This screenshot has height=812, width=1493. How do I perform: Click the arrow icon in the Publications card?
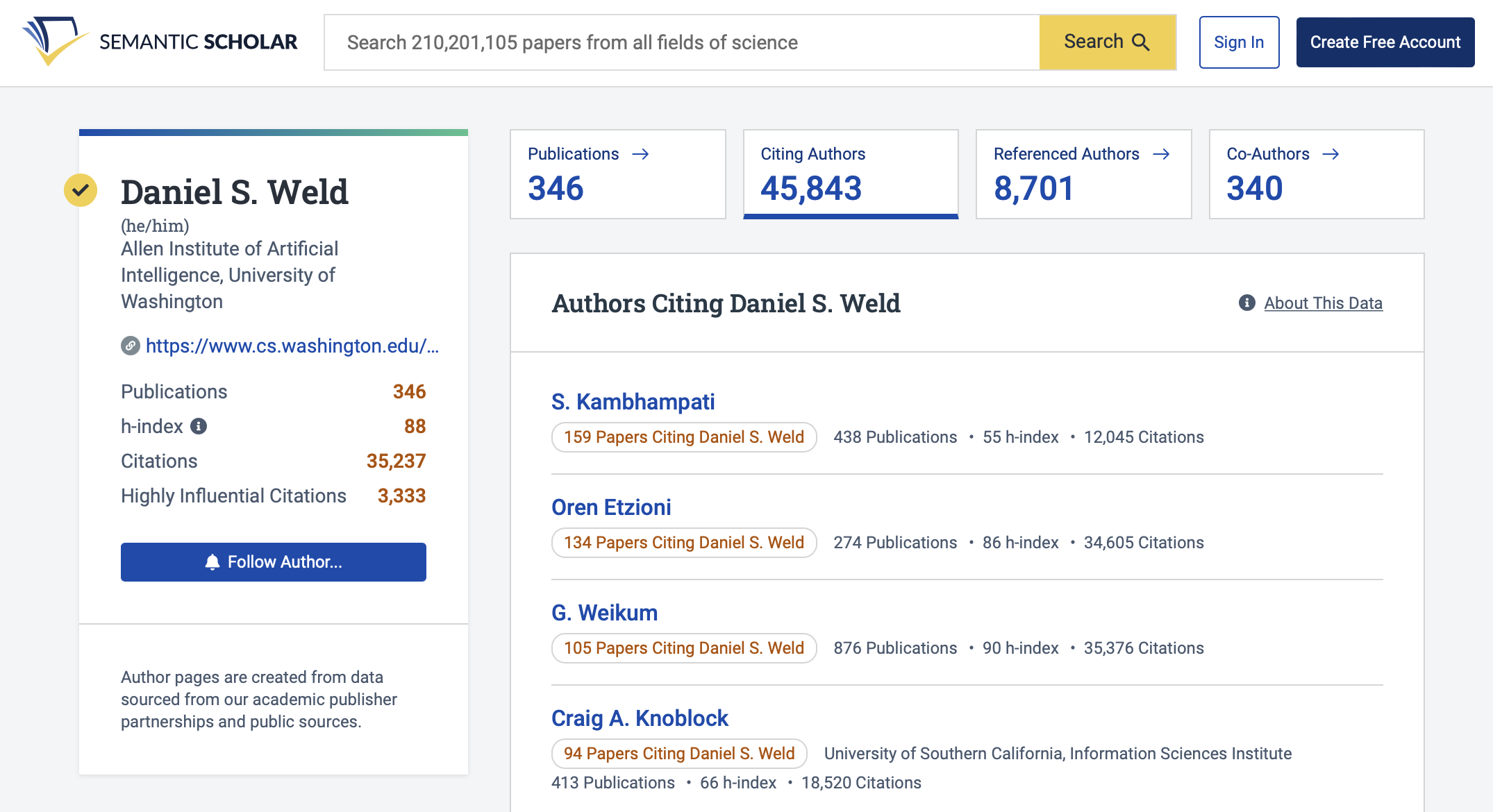[x=642, y=154]
